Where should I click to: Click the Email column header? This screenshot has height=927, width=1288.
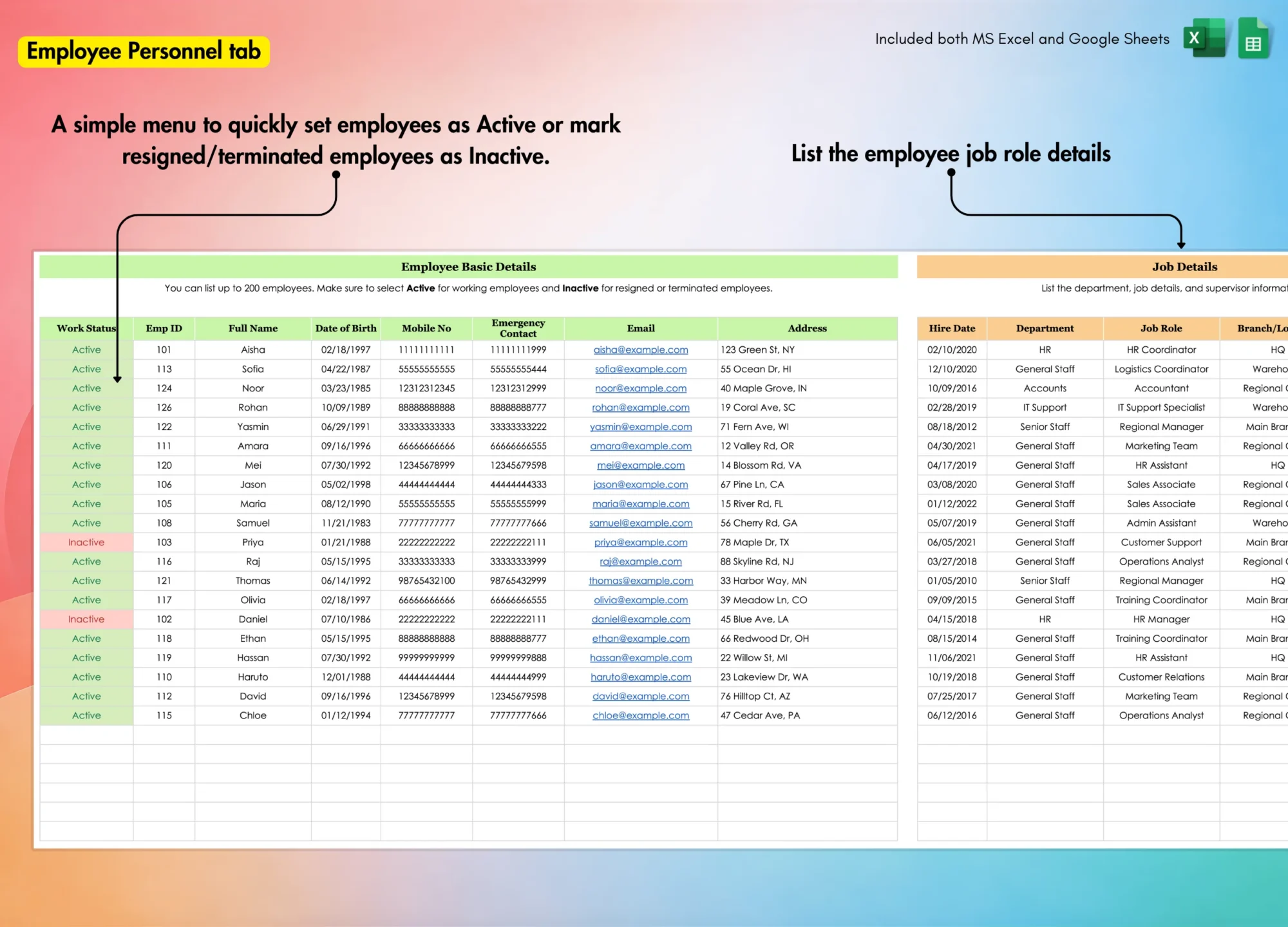641,328
